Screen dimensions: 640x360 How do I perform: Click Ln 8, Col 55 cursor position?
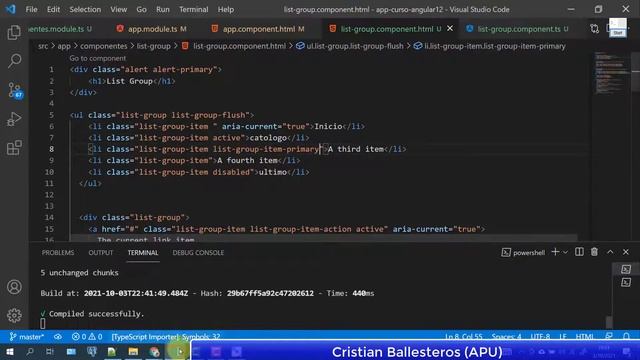pyautogui.click(x=464, y=337)
